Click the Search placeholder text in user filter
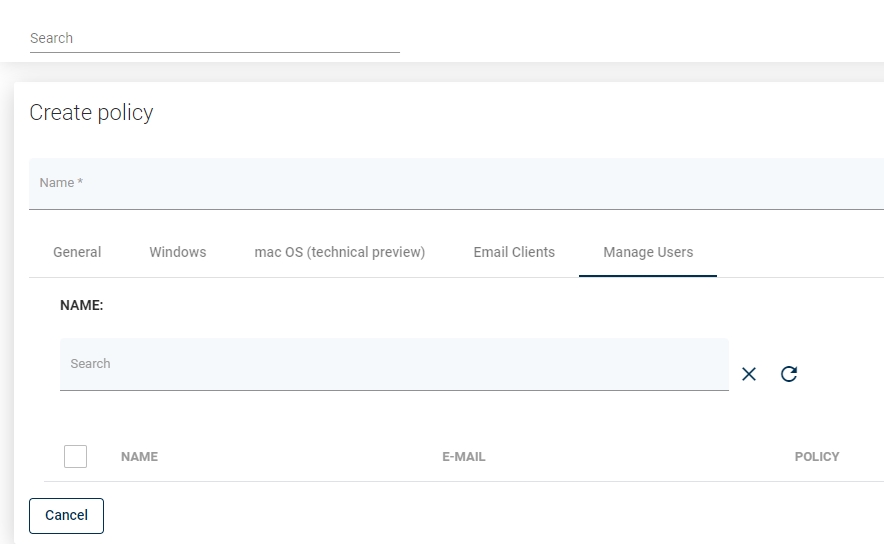Image resolution: width=884 pixels, height=544 pixels. [90, 364]
